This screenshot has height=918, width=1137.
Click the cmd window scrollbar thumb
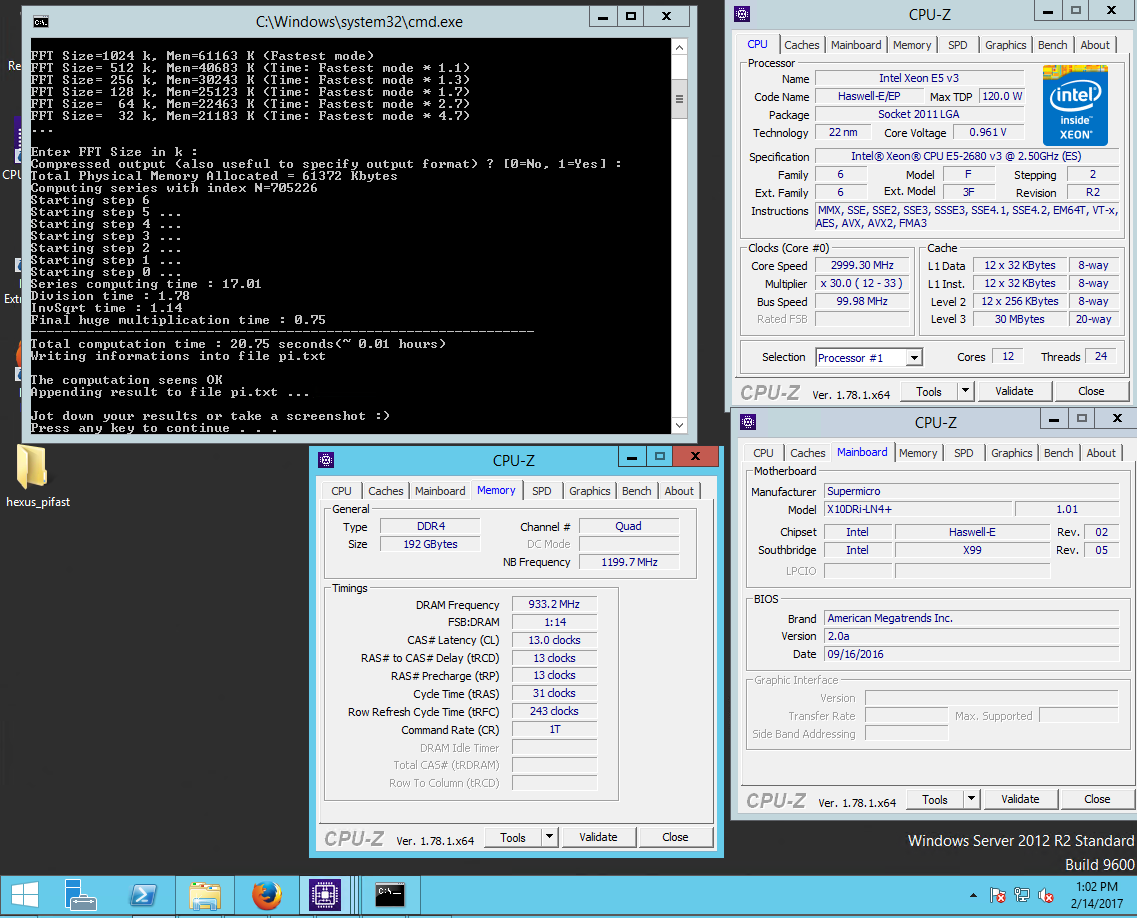(679, 99)
